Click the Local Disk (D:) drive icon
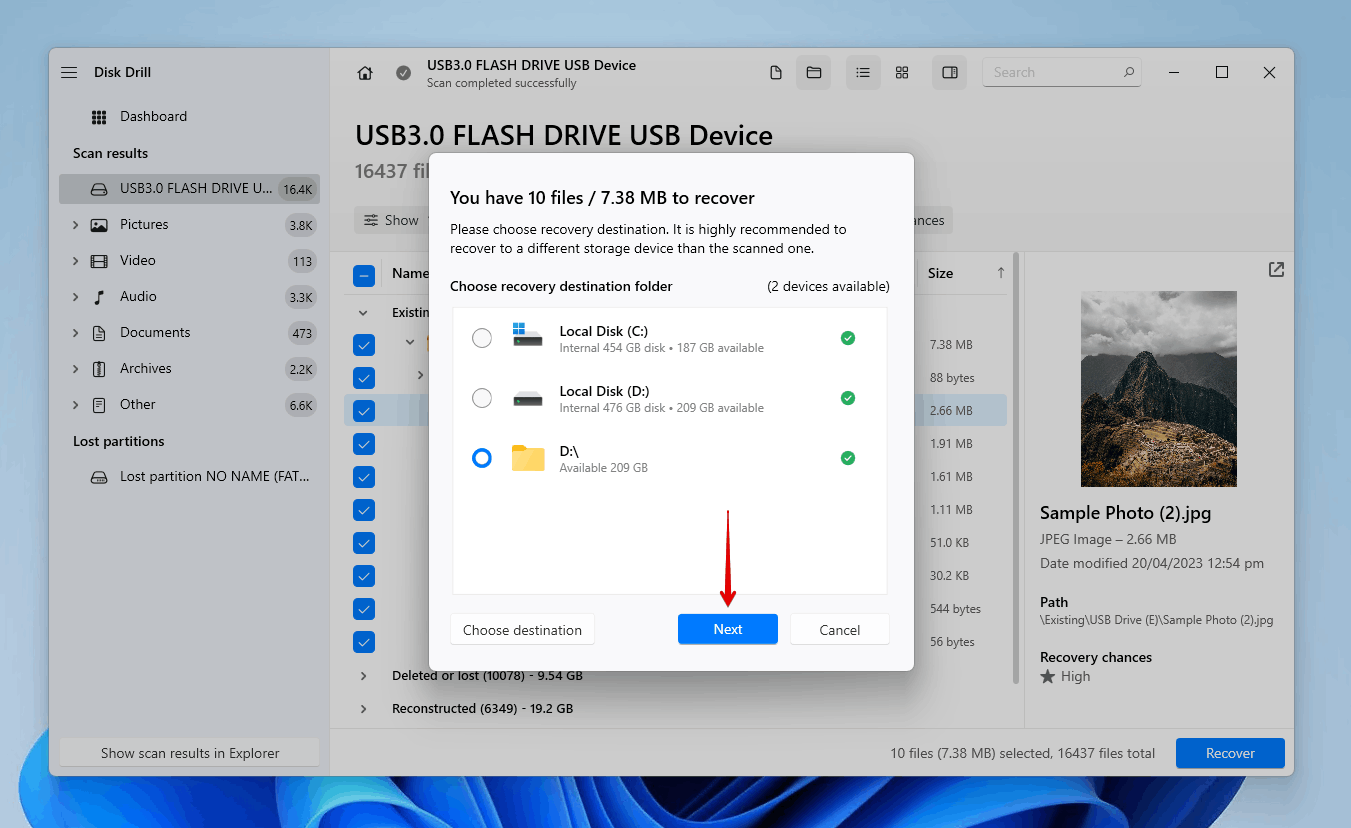This screenshot has width=1351, height=828. (x=527, y=399)
